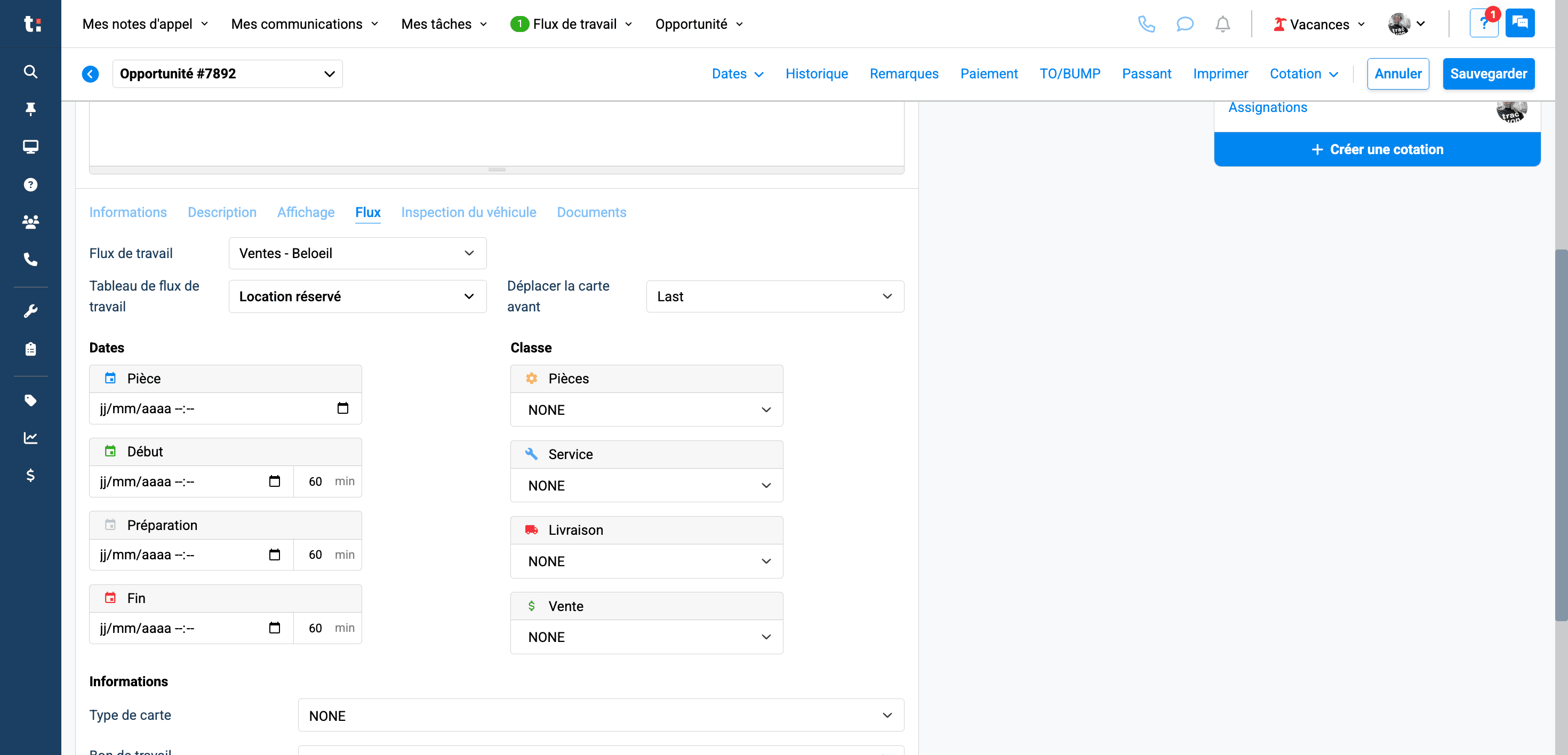Open Flux de travail menu
Viewport: 1568px width, 755px height.
[x=572, y=23]
